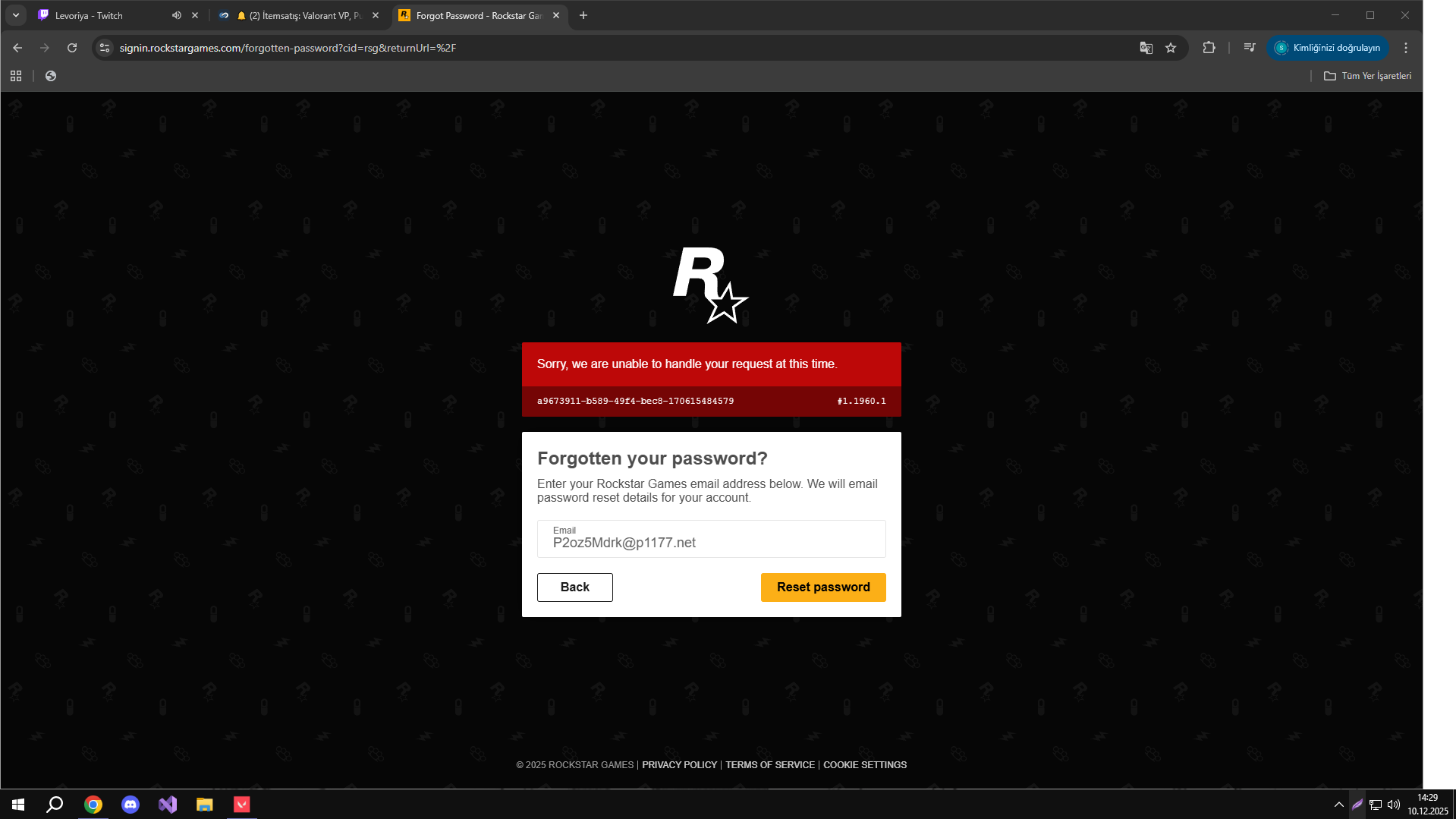The width and height of the screenshot is (1456, 819).
Task: Click the error request ID text a9673911
Action: (636, 401)
